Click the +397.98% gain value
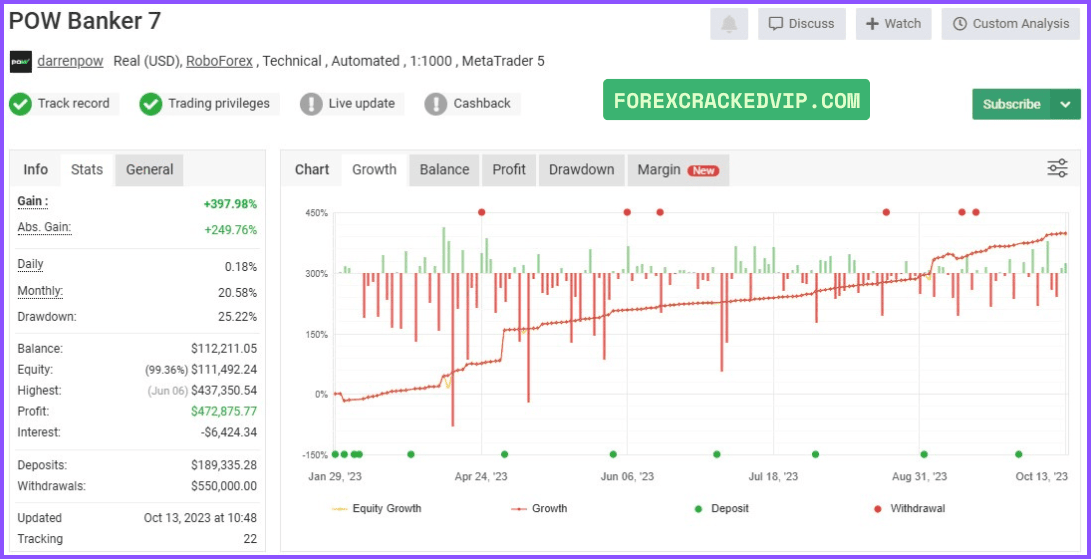The image size is (1091, 559). click(230, 204)
